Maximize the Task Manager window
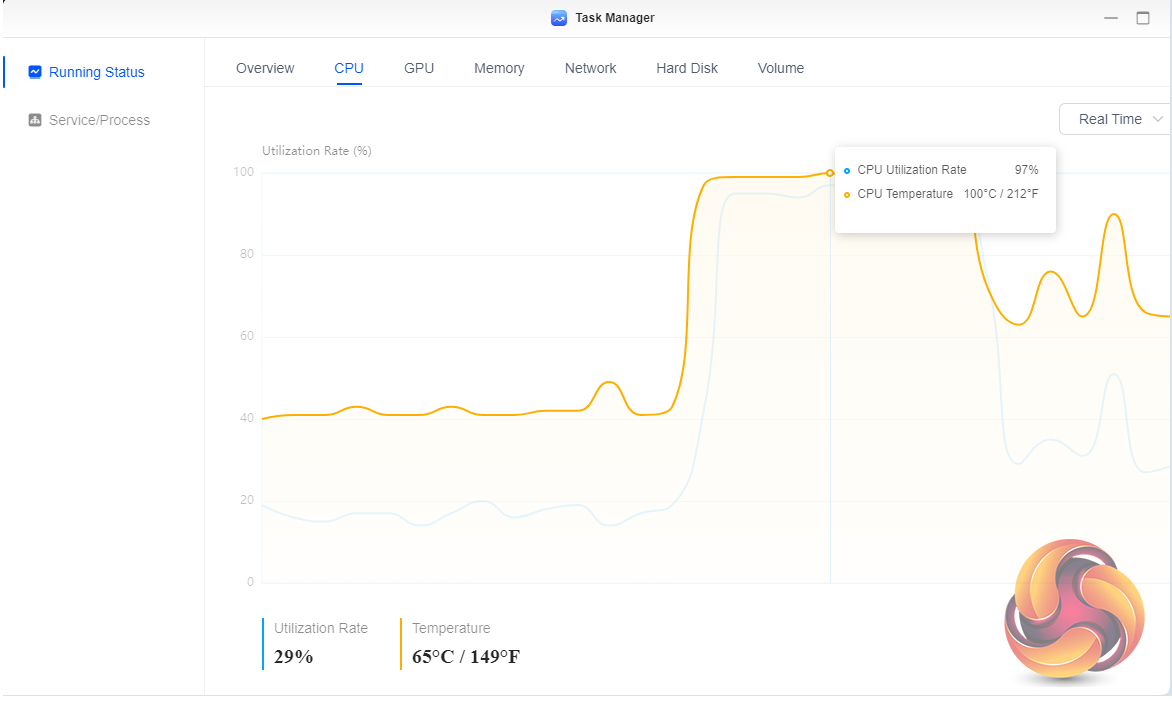The width and height of the screenshot is (1172, 702). pyautogui.click(x=1143, y=18)
